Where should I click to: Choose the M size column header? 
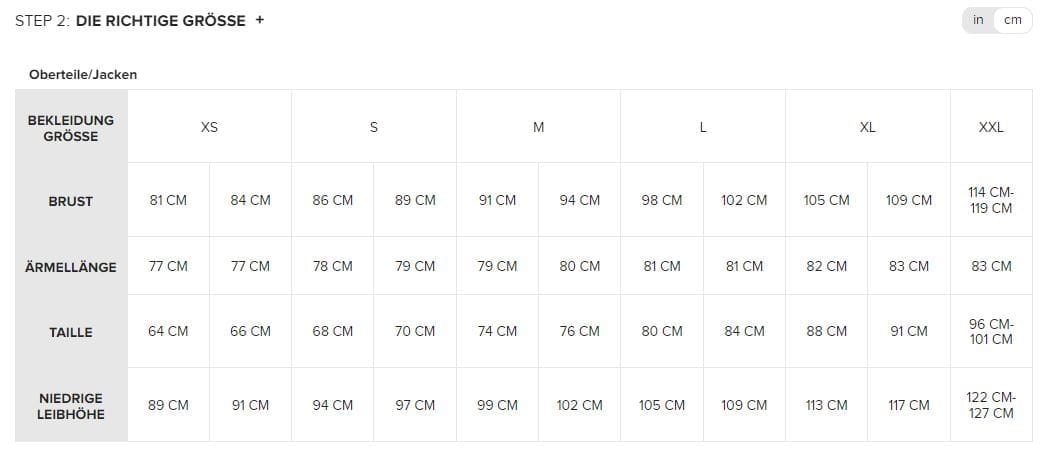[538, 127]
